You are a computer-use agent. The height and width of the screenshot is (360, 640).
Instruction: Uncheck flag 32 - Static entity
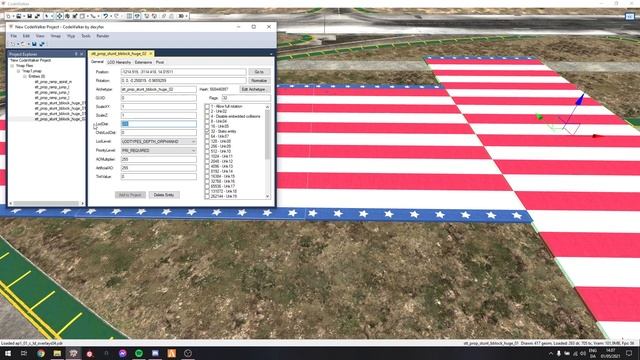[x=207, y=131]
